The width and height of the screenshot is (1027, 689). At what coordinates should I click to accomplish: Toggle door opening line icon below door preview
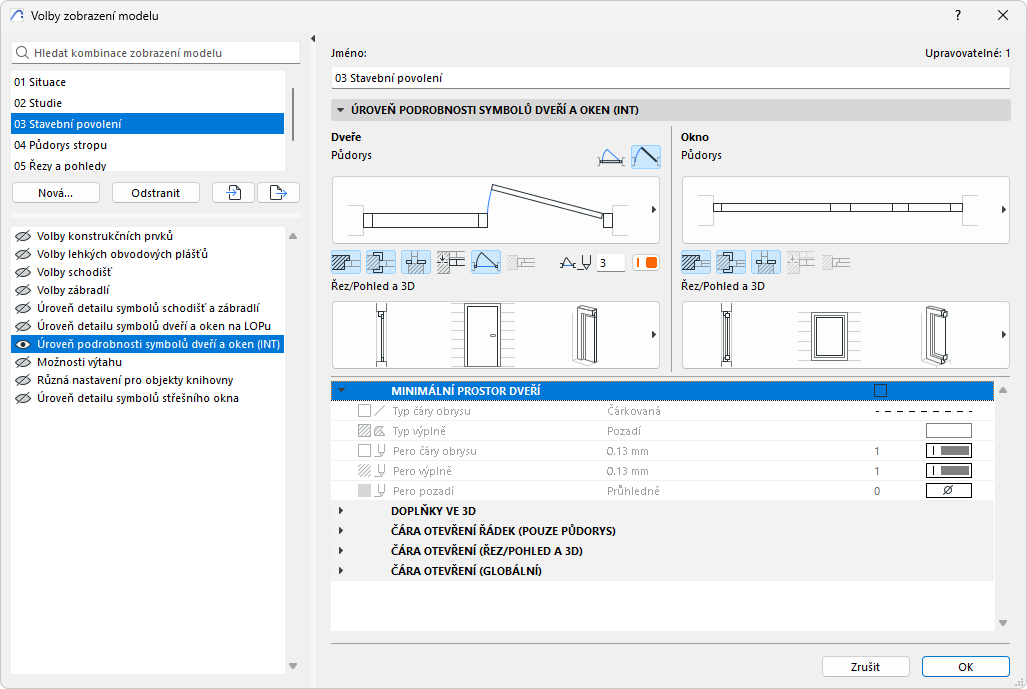[x=486, y=262]
